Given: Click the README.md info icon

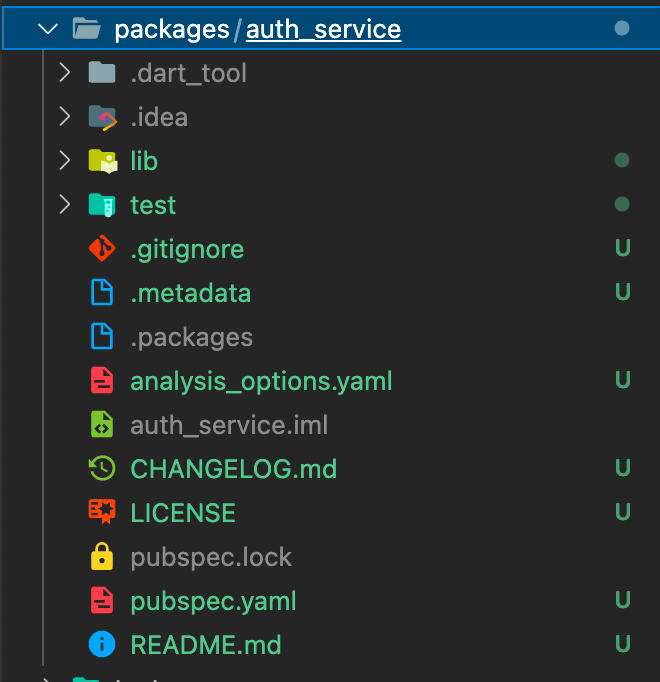Looking at the screenshot, I should (102, 645).
